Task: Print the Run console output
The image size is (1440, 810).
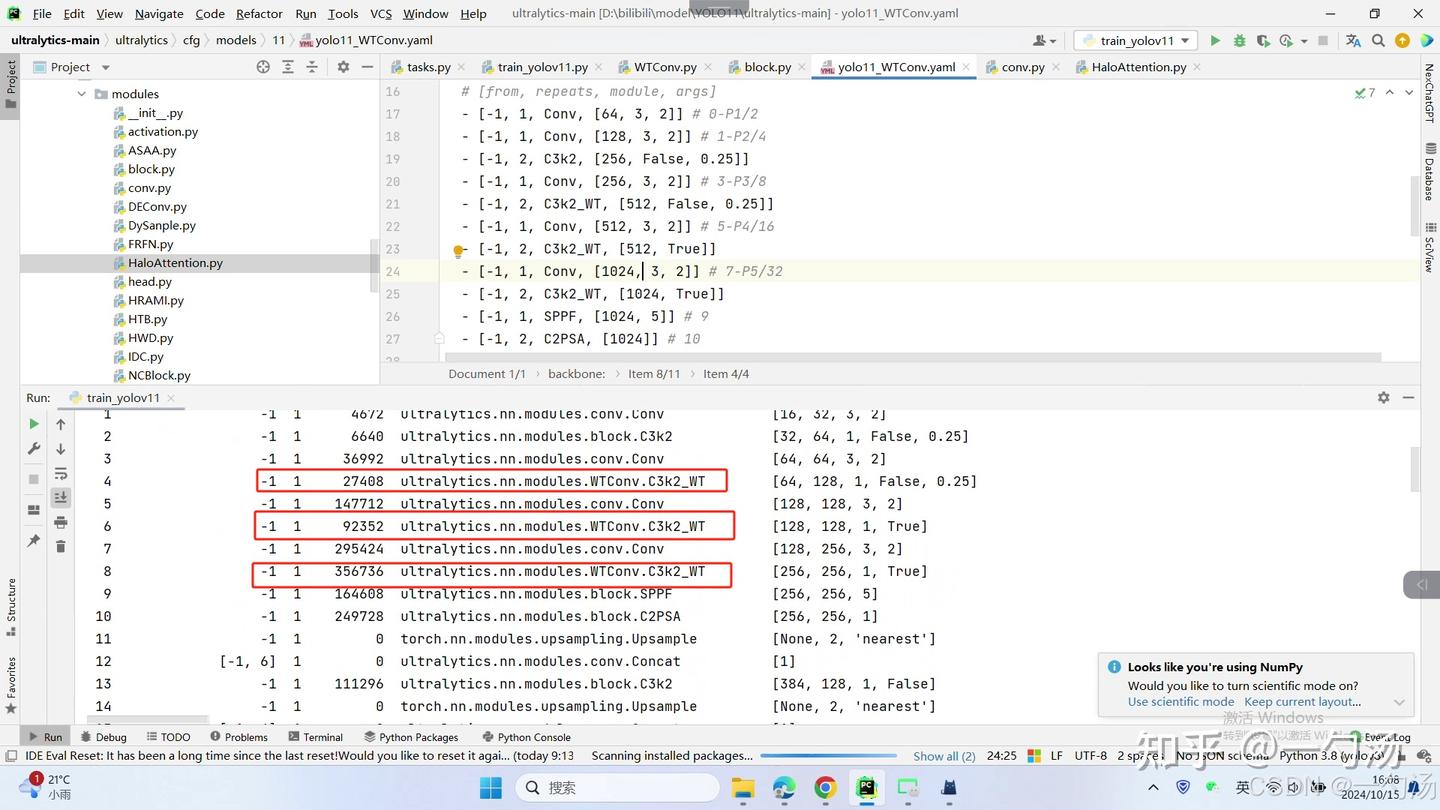Action: 61,522
